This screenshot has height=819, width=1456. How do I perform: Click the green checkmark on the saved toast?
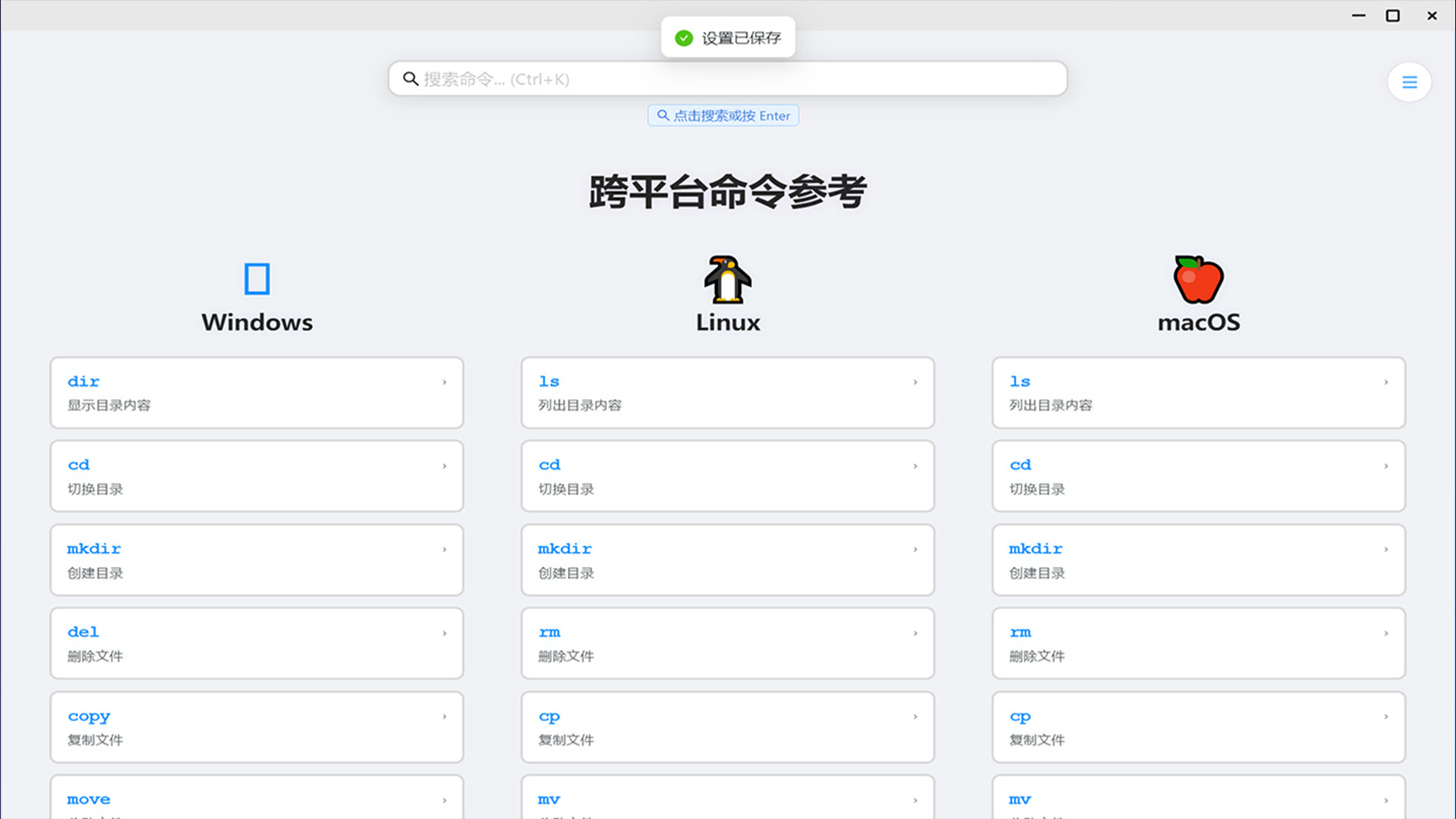click(683, 37)
